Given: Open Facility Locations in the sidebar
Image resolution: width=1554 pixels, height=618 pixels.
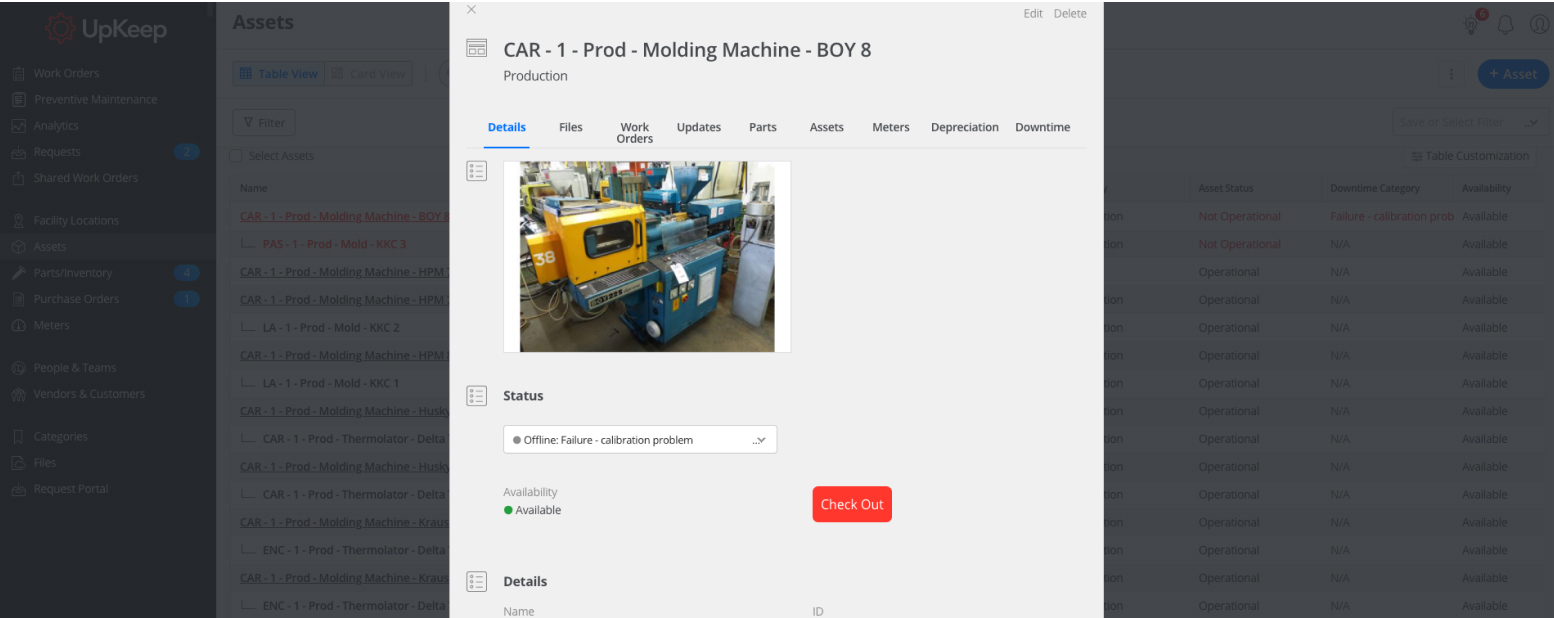Looking at the screenshot, I should [76, 220].
